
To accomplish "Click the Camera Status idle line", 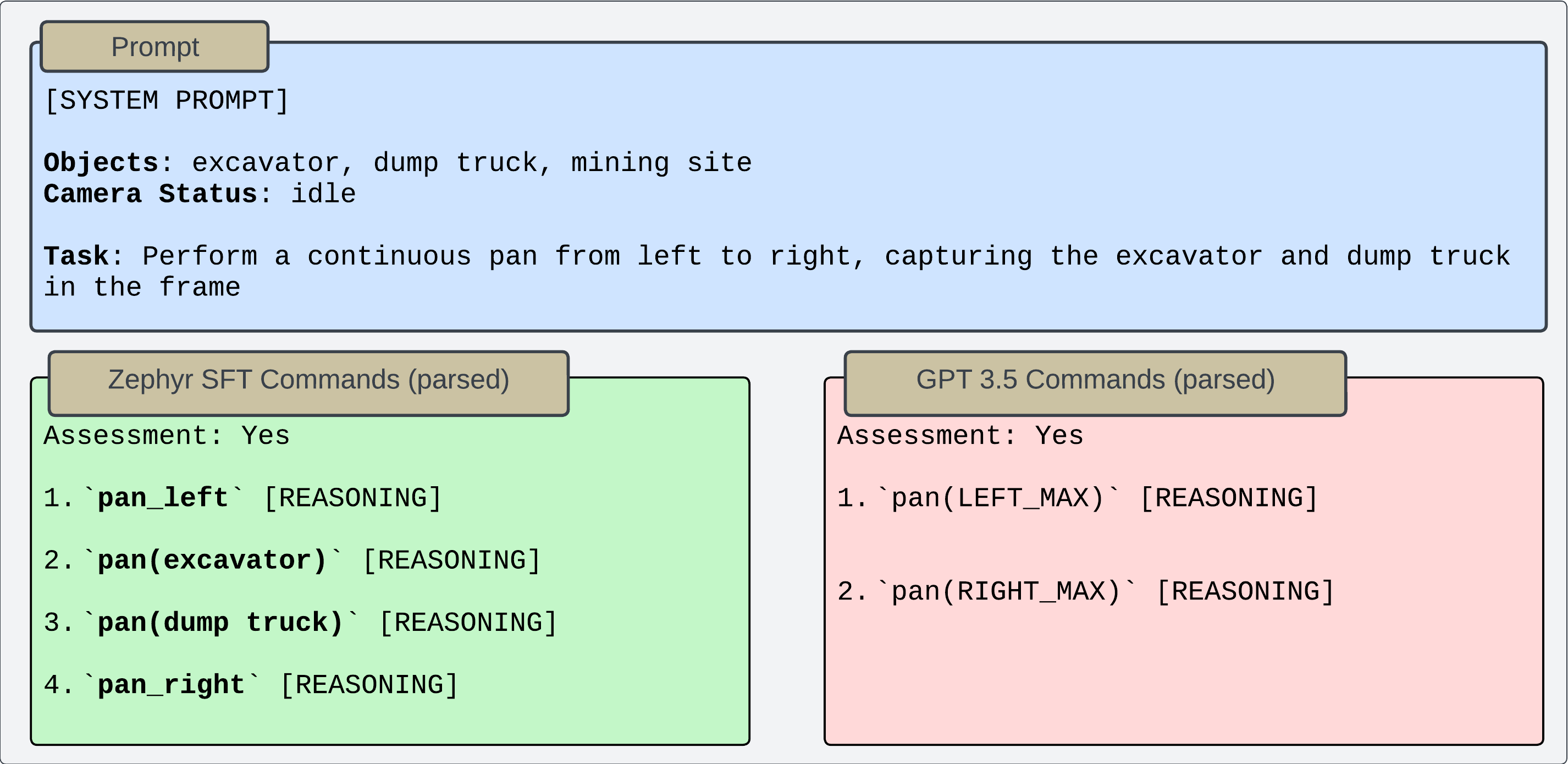I will tap(200, 194).
